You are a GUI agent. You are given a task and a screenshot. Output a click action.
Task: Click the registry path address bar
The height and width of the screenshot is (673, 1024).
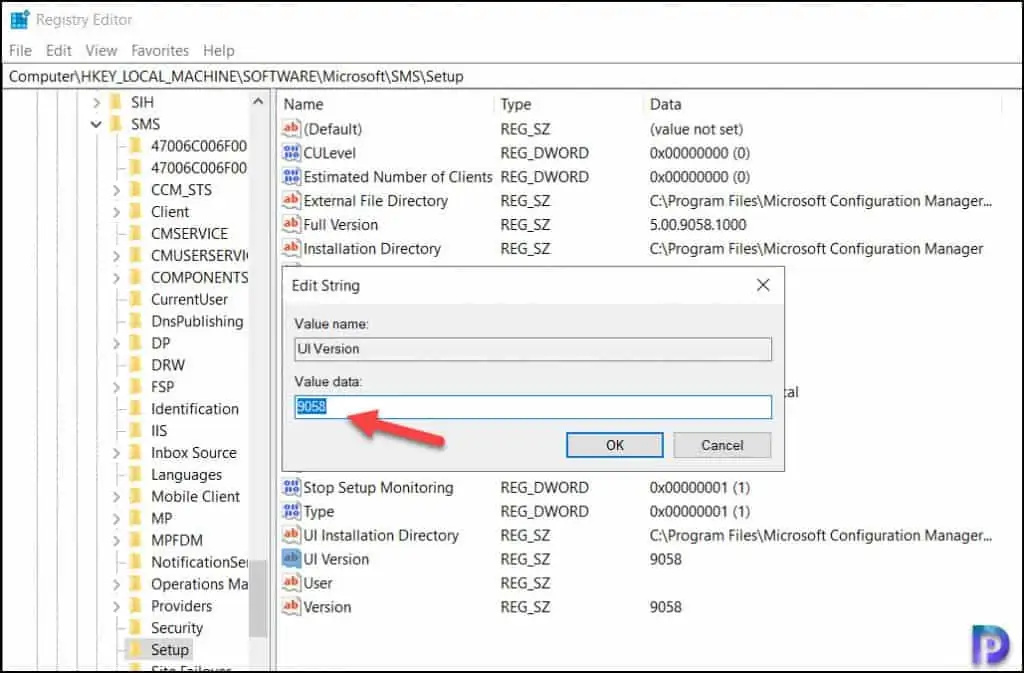tap(512, 76)
